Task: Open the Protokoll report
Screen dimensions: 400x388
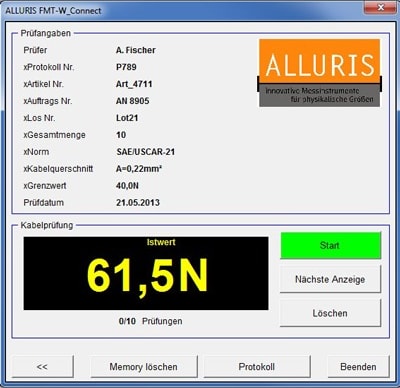Action: coord(257,367)
